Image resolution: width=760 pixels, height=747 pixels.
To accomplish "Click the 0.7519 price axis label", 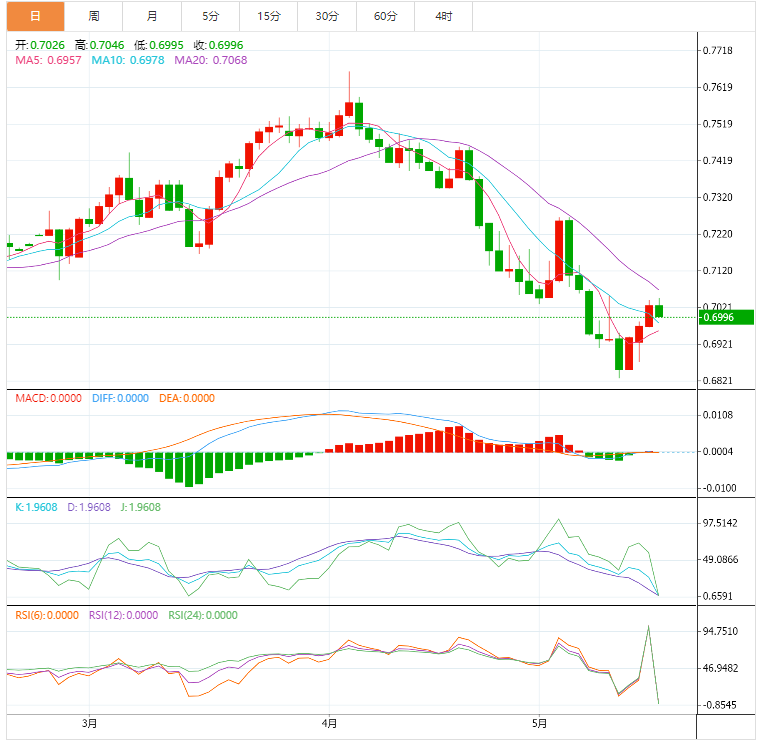I will (x=718, y=124).
